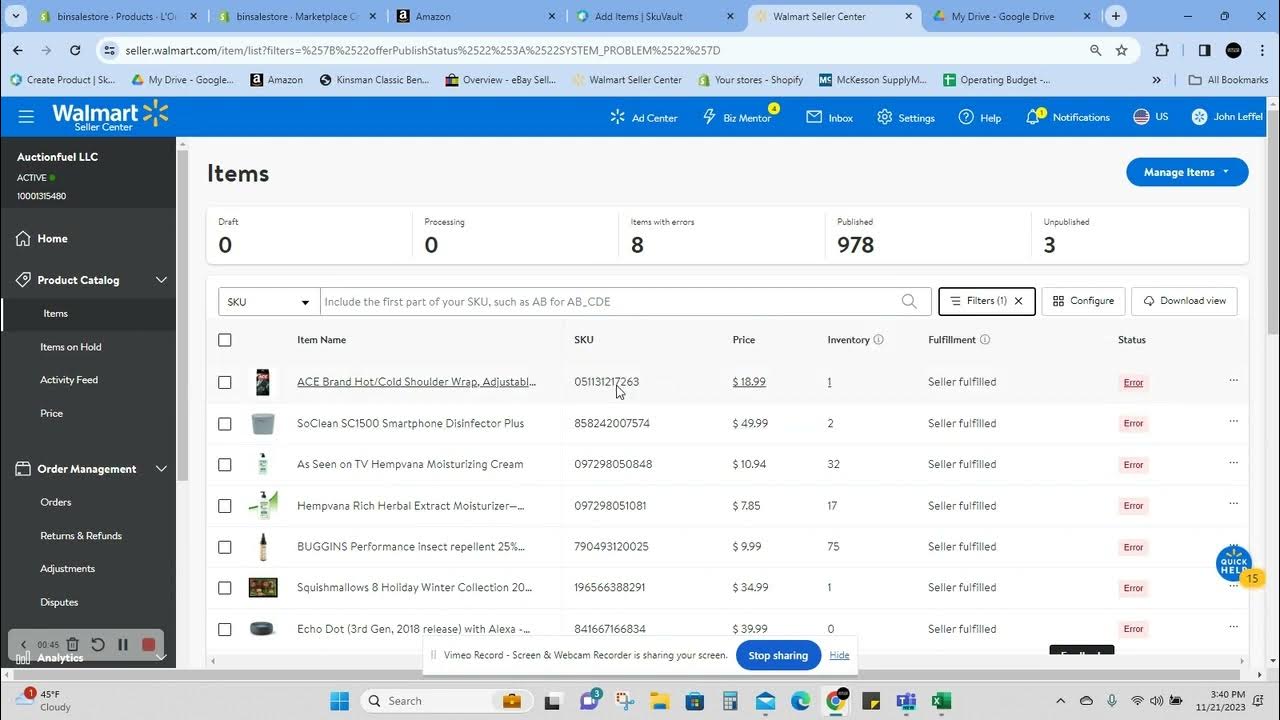Open Chrome extensions puzzle icon
Viewport: 1280px width, 720px height.
pyautogui.click(x=1162, y=50)
